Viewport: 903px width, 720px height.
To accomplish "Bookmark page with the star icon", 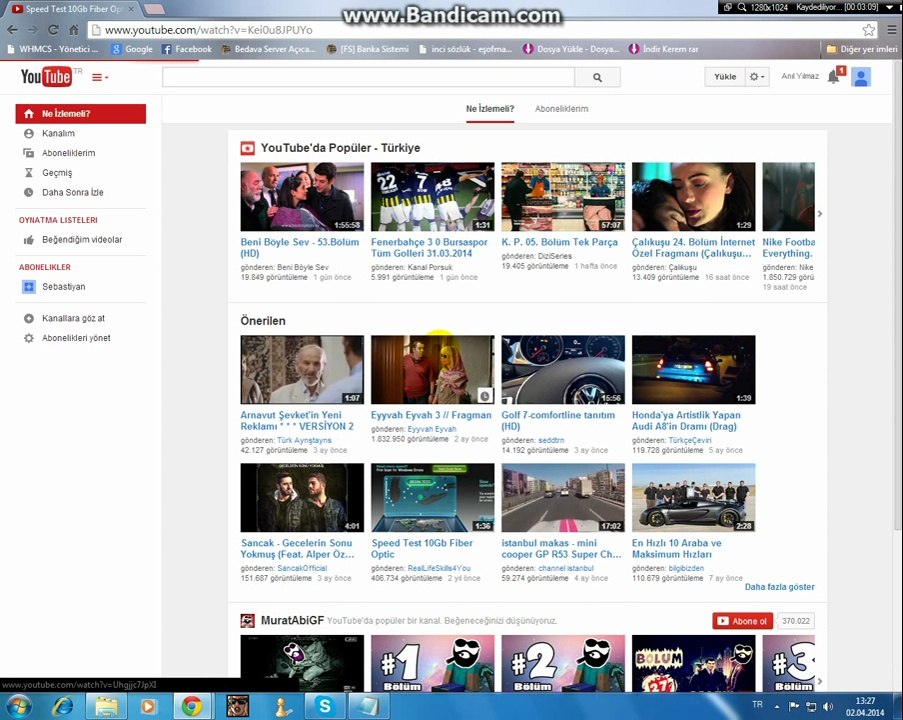I will click(868, 30).
